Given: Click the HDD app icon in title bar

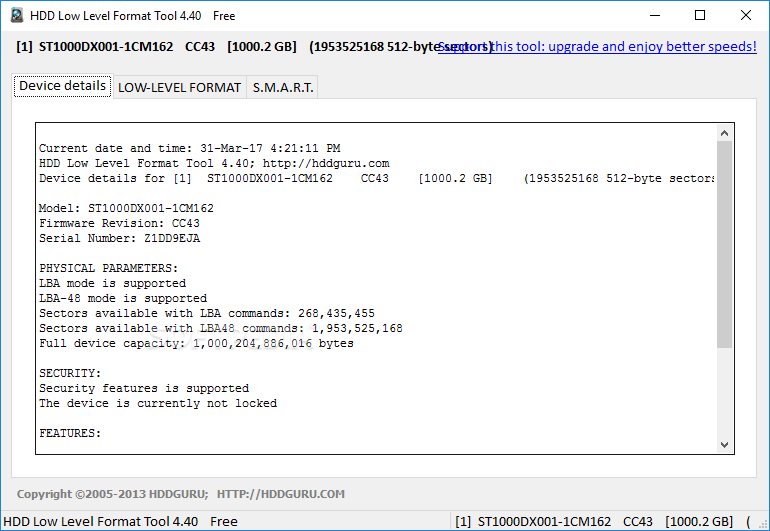Looking at the screenshot, I should 17,15.
